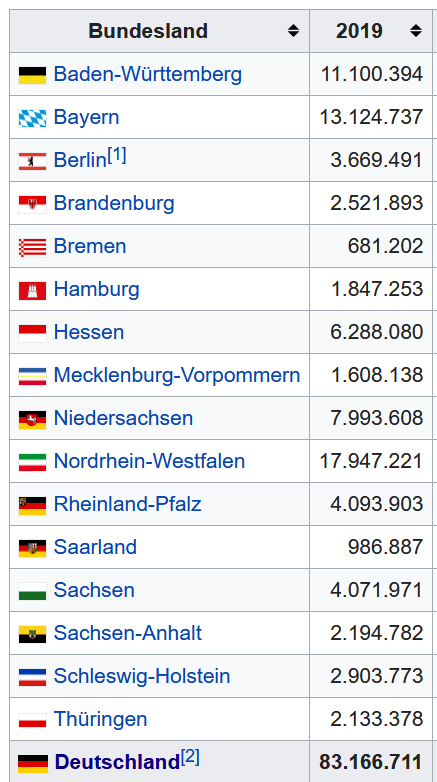Click the Berlin bear flag icon
Viewport: 437px width, 782px height.
coord(32,161)
